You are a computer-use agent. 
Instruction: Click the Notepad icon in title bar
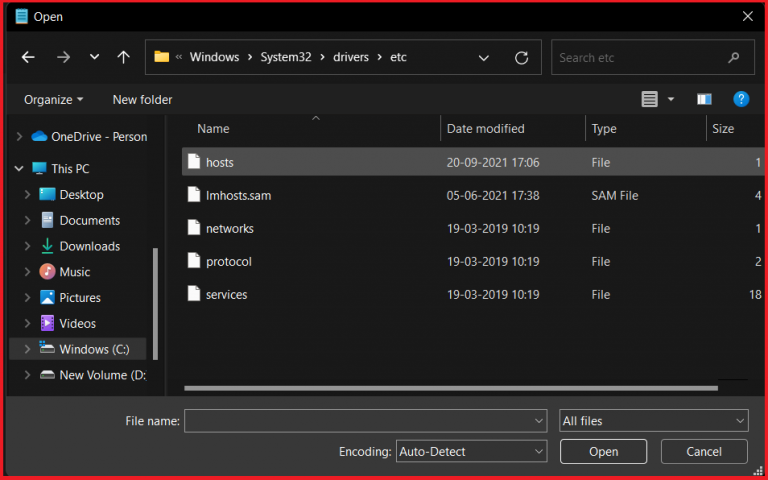coord(21,16)
